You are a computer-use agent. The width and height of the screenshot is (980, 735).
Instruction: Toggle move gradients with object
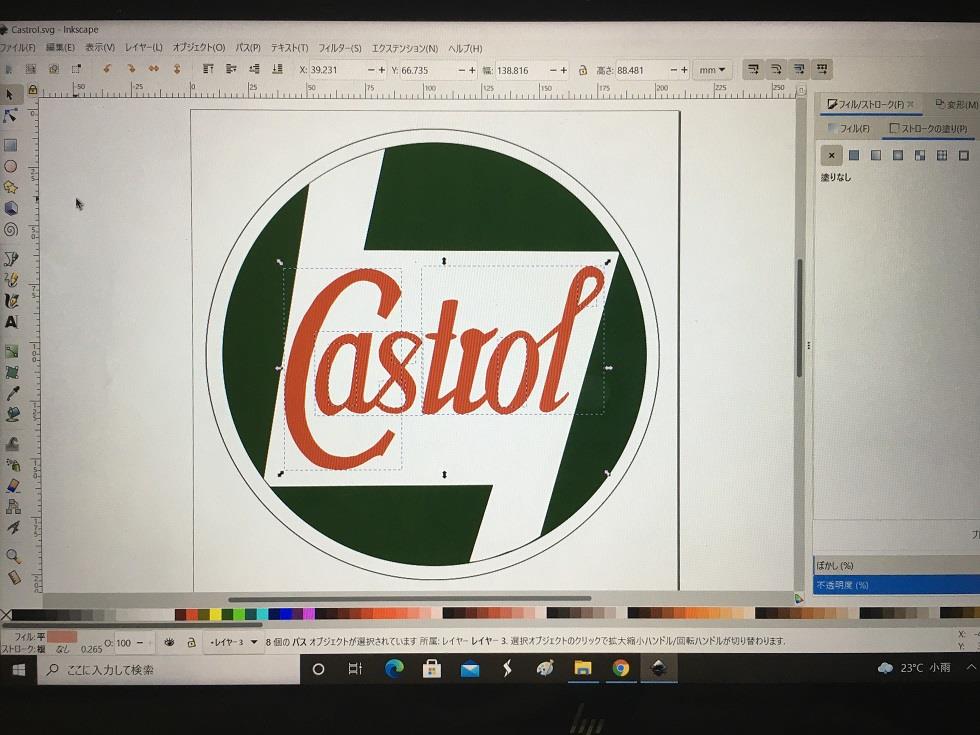click(x=799, y=69)
